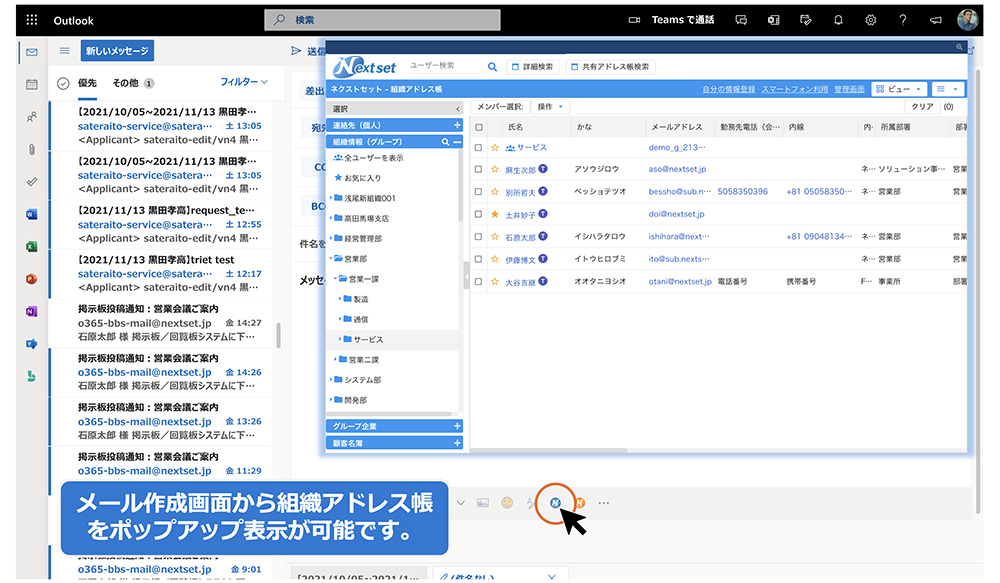
Task: Open the list layout dropdown beside ビュー
Action: [x=947, y=89]
